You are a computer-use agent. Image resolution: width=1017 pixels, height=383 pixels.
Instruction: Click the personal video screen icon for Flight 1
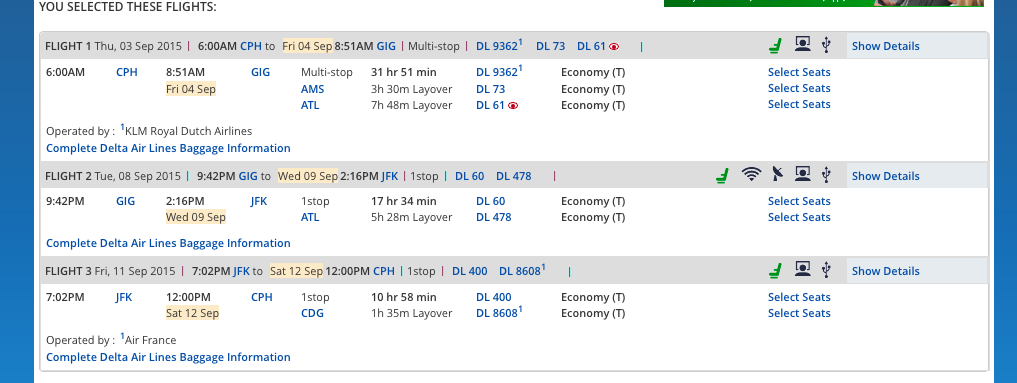[802, 44]
